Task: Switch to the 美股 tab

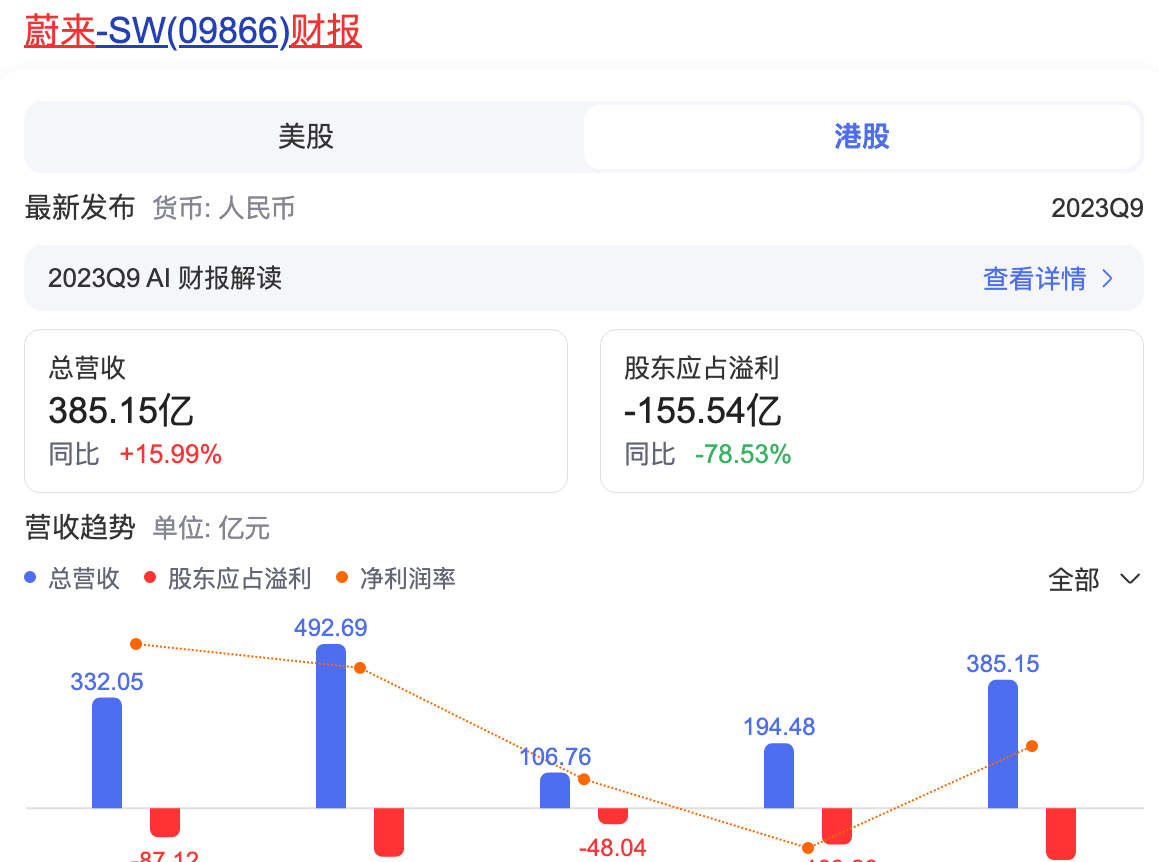Action: coord(305,137)
